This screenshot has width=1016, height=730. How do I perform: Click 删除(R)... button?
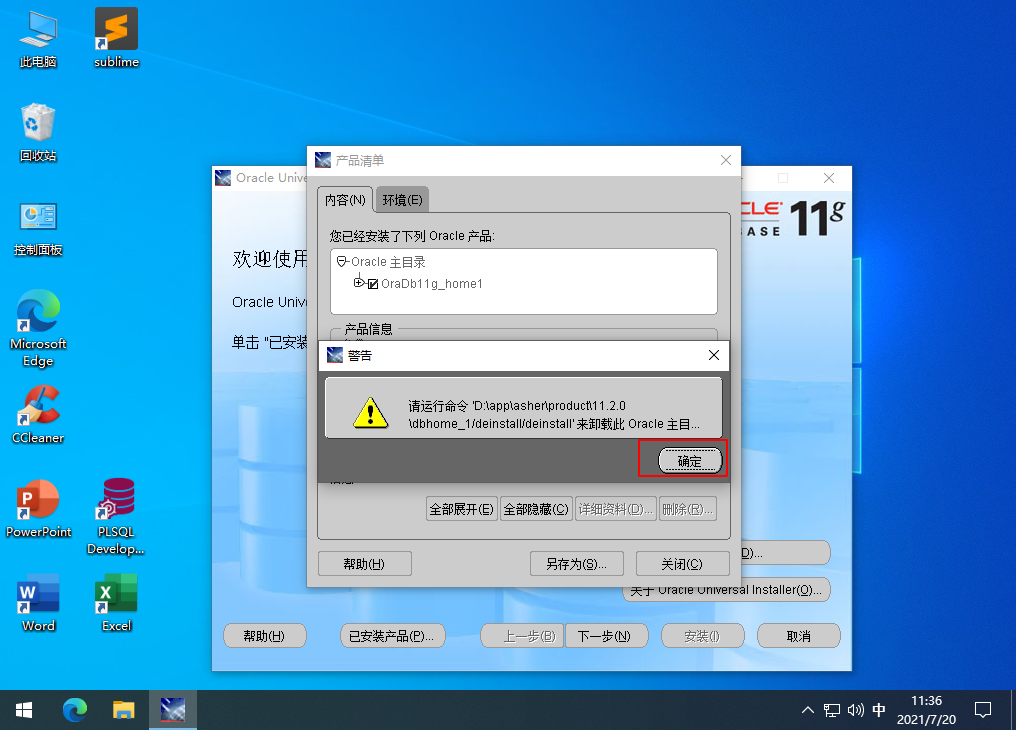click(687, 509)
